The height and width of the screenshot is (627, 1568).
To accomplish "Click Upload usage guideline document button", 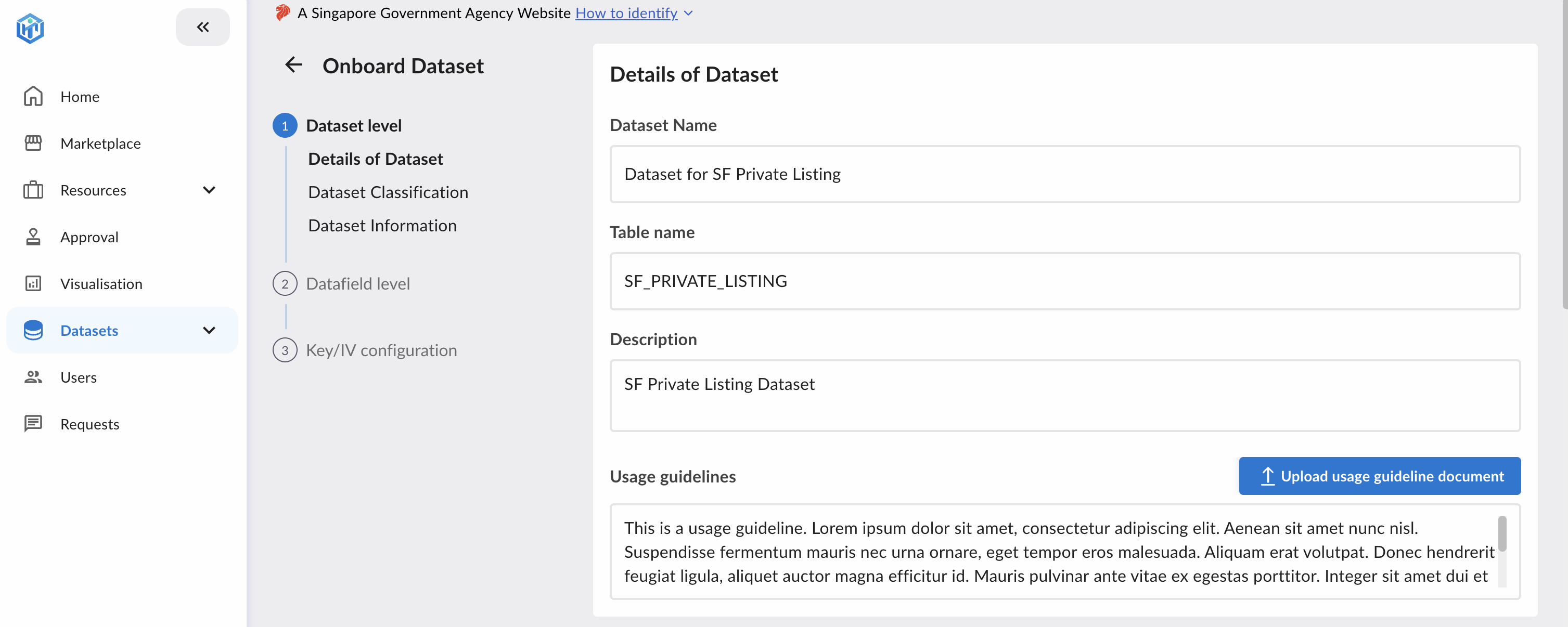I will 1379,476.
